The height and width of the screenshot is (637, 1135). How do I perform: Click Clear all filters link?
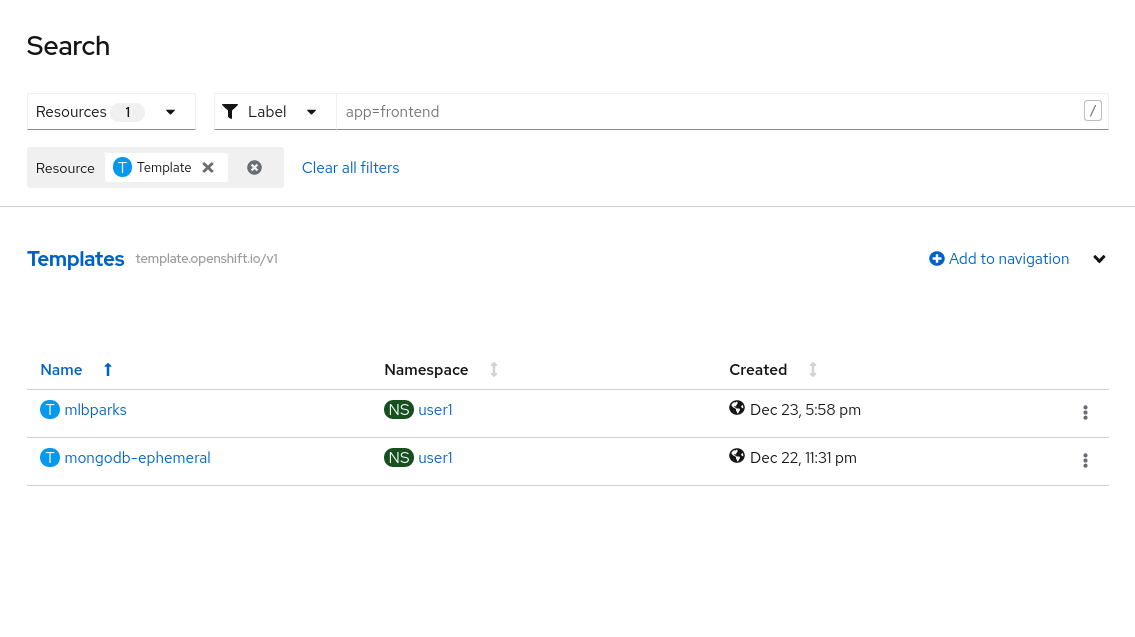(350, 168)
